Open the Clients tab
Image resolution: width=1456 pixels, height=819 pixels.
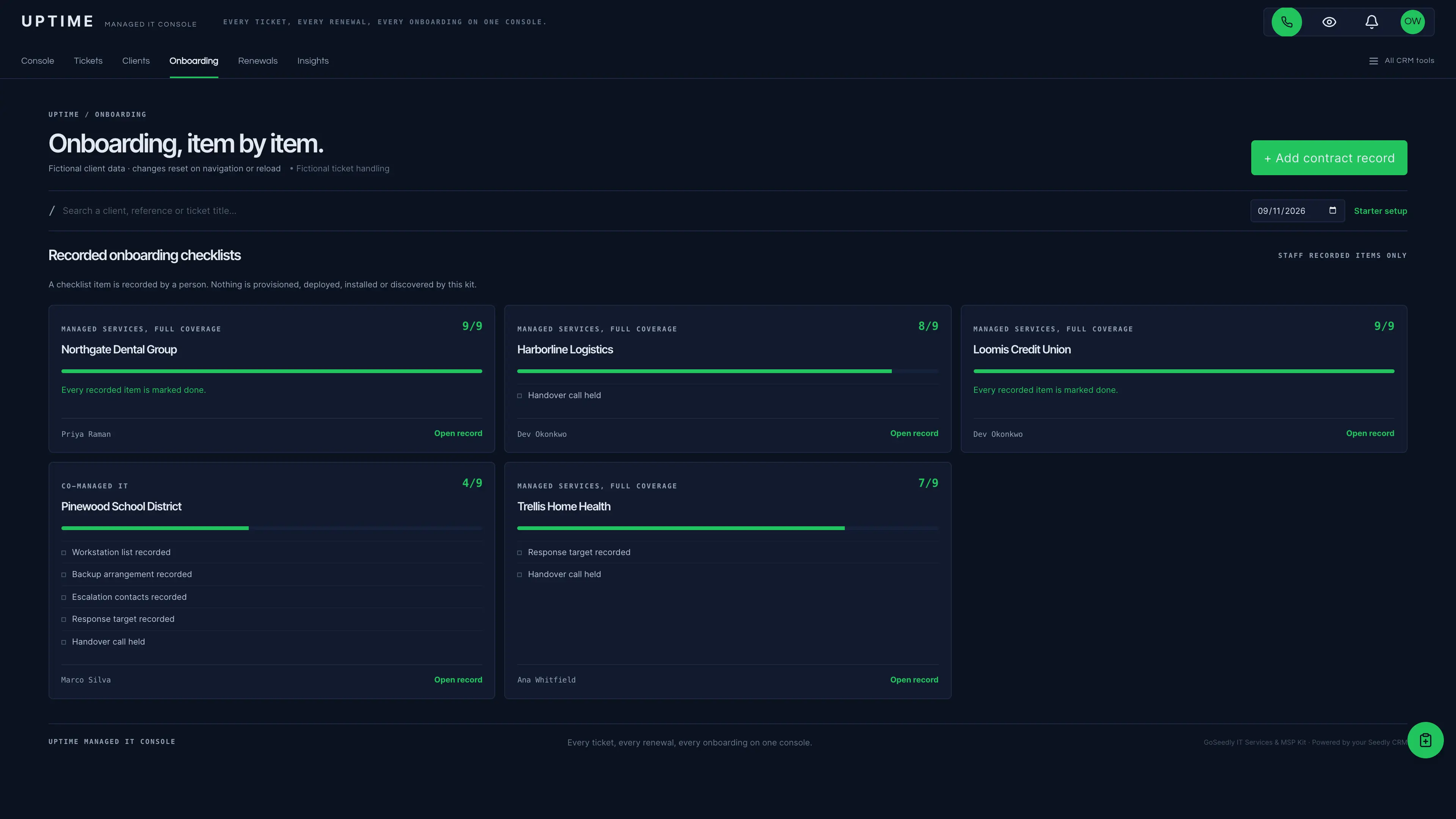pyautogui.click(x=136, y=61)
